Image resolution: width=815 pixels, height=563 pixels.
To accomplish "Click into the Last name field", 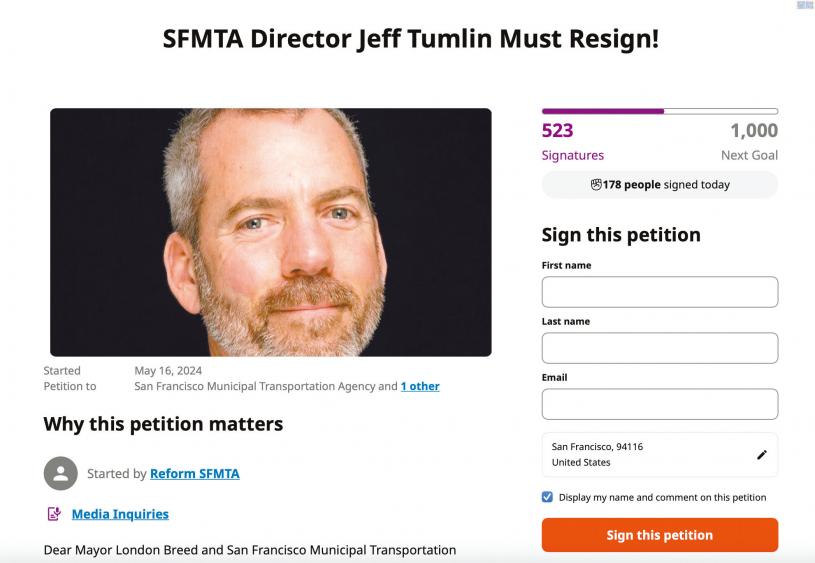I will point(659,348).
